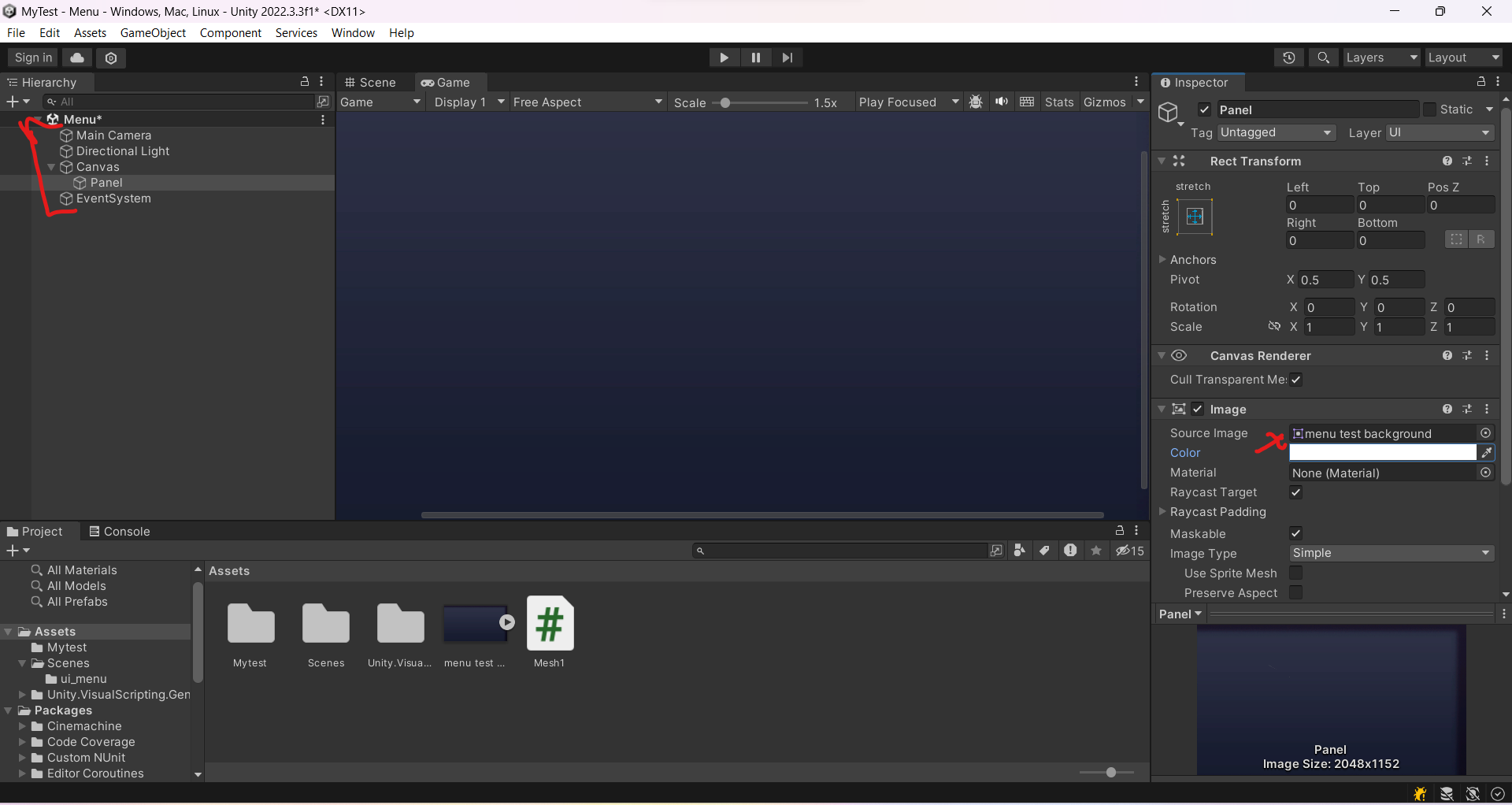The image size is (1512, 805).
Task: Open the Unity Version Control icon
Action: [x=111, y=57]
